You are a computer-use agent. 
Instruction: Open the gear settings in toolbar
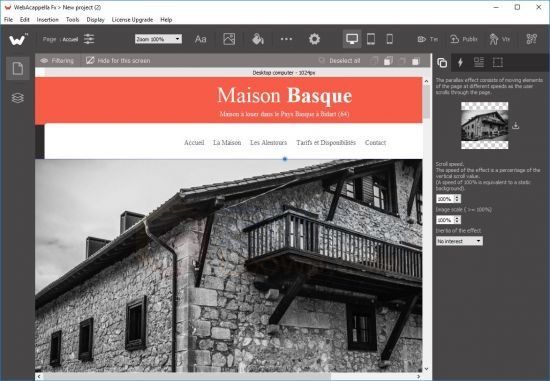point(314,39)
